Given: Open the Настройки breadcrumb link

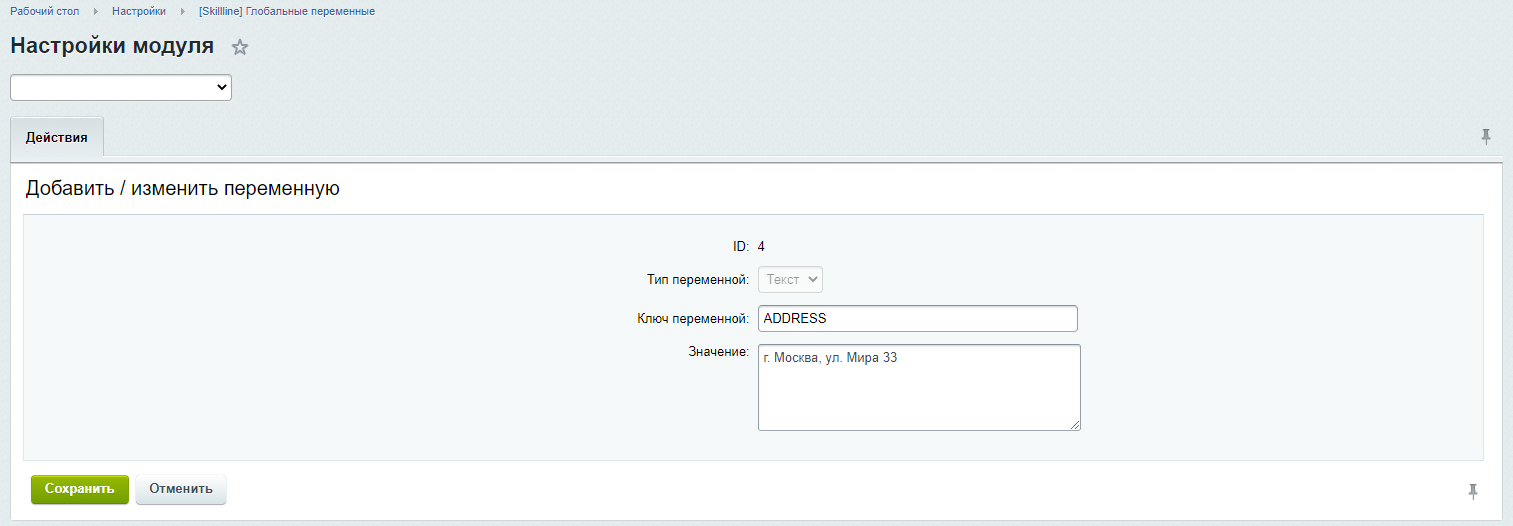Looking at the screenshot, I should pos(139,11).
